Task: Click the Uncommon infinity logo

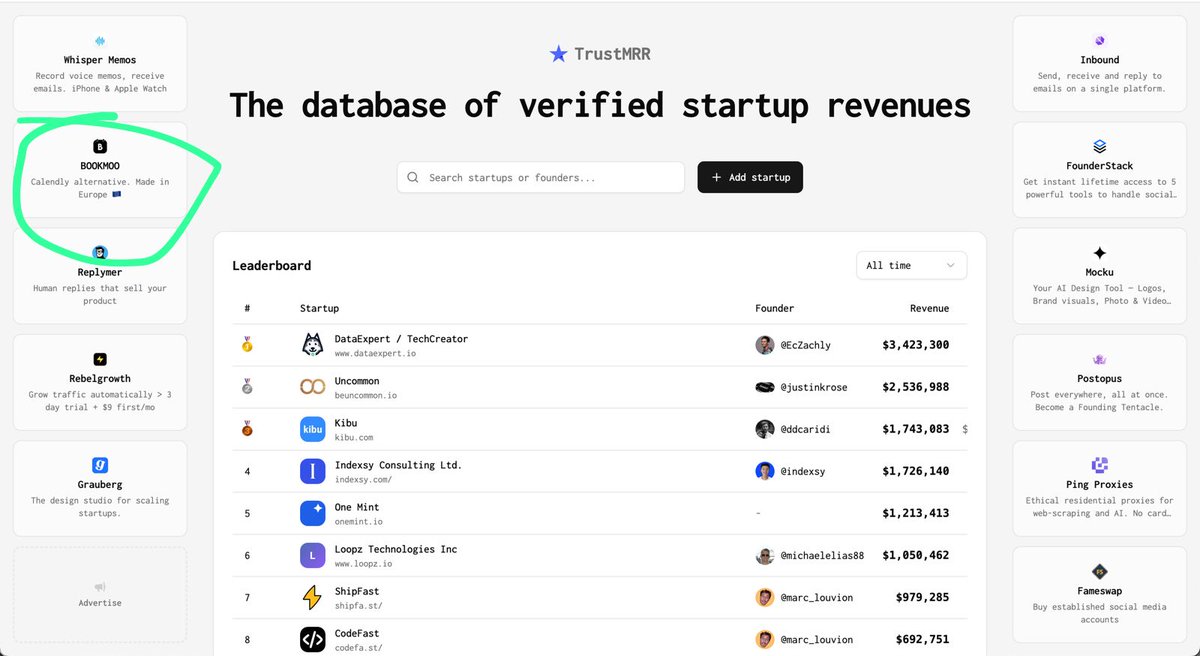Action: [312, 387]
